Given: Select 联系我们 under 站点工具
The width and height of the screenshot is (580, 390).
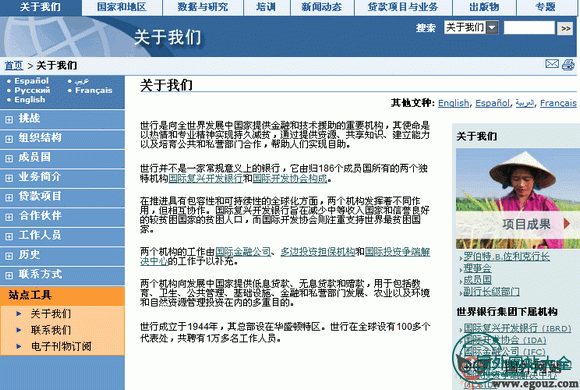Looking at the screenshot, I should [51, 330].
